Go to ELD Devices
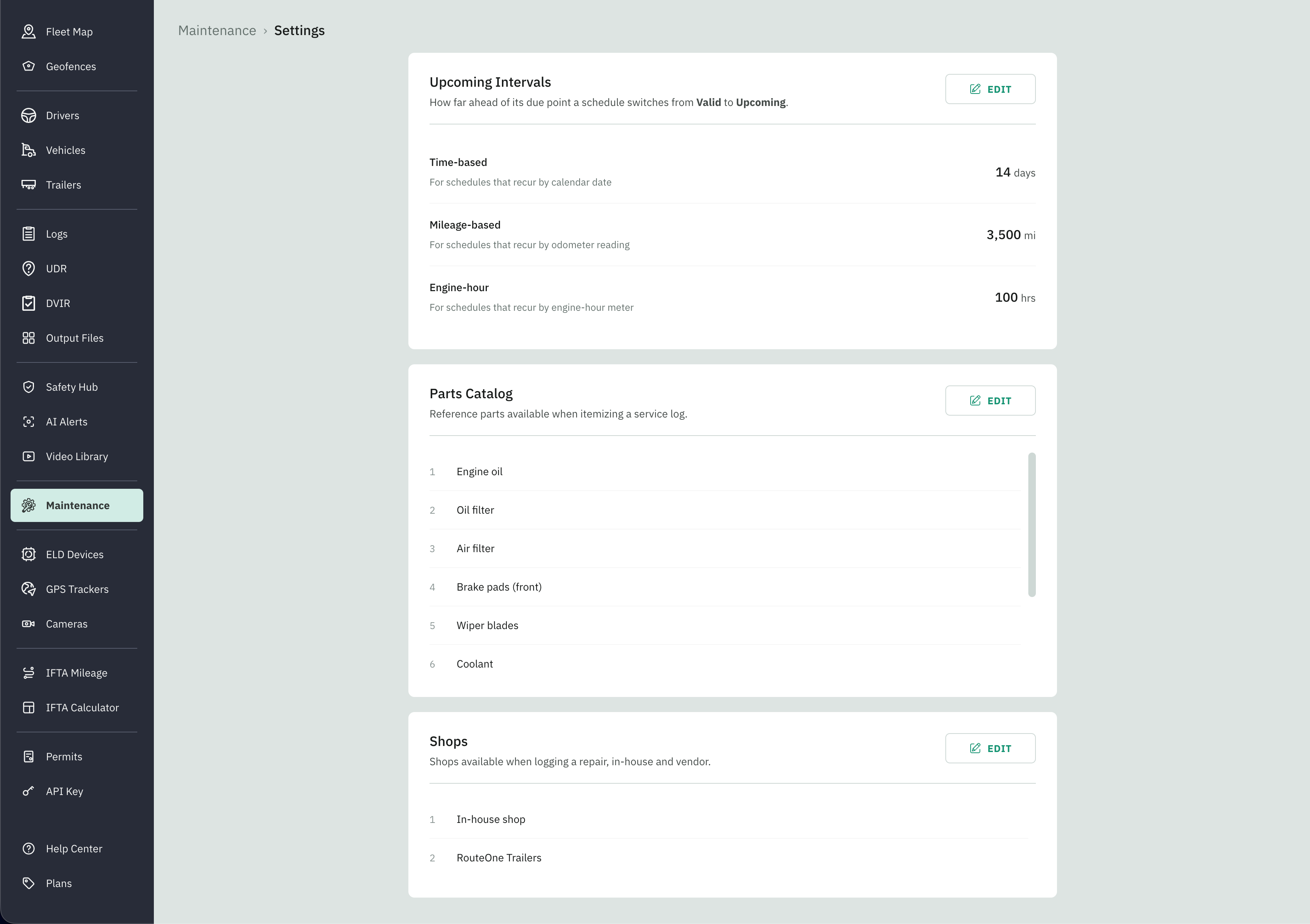Viewport: 1310px width, 924px height. pyautogui.click(x=77, y=555)
